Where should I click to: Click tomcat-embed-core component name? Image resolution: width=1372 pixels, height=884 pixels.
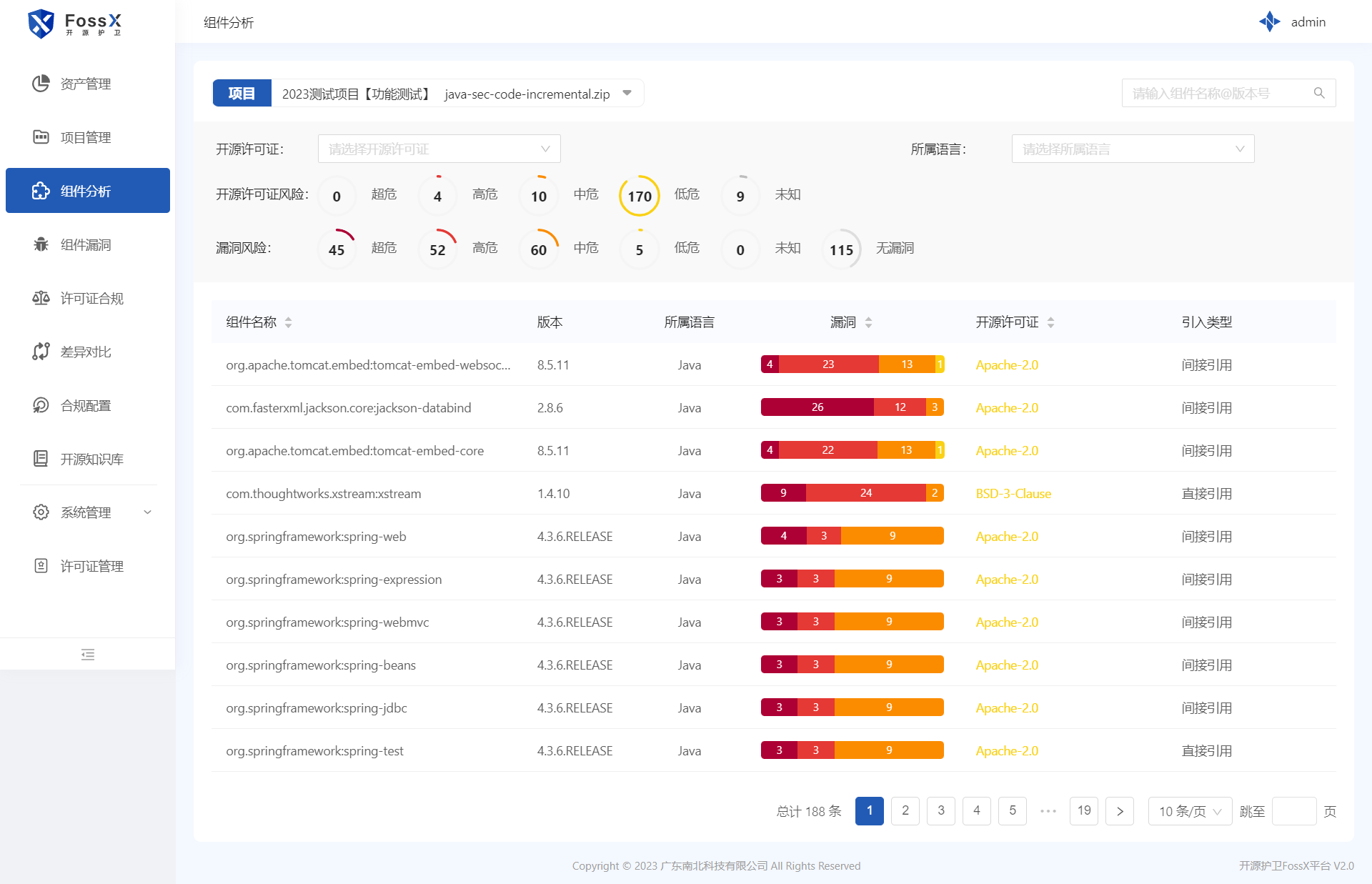pyautogui.click(x=355, y=450)
